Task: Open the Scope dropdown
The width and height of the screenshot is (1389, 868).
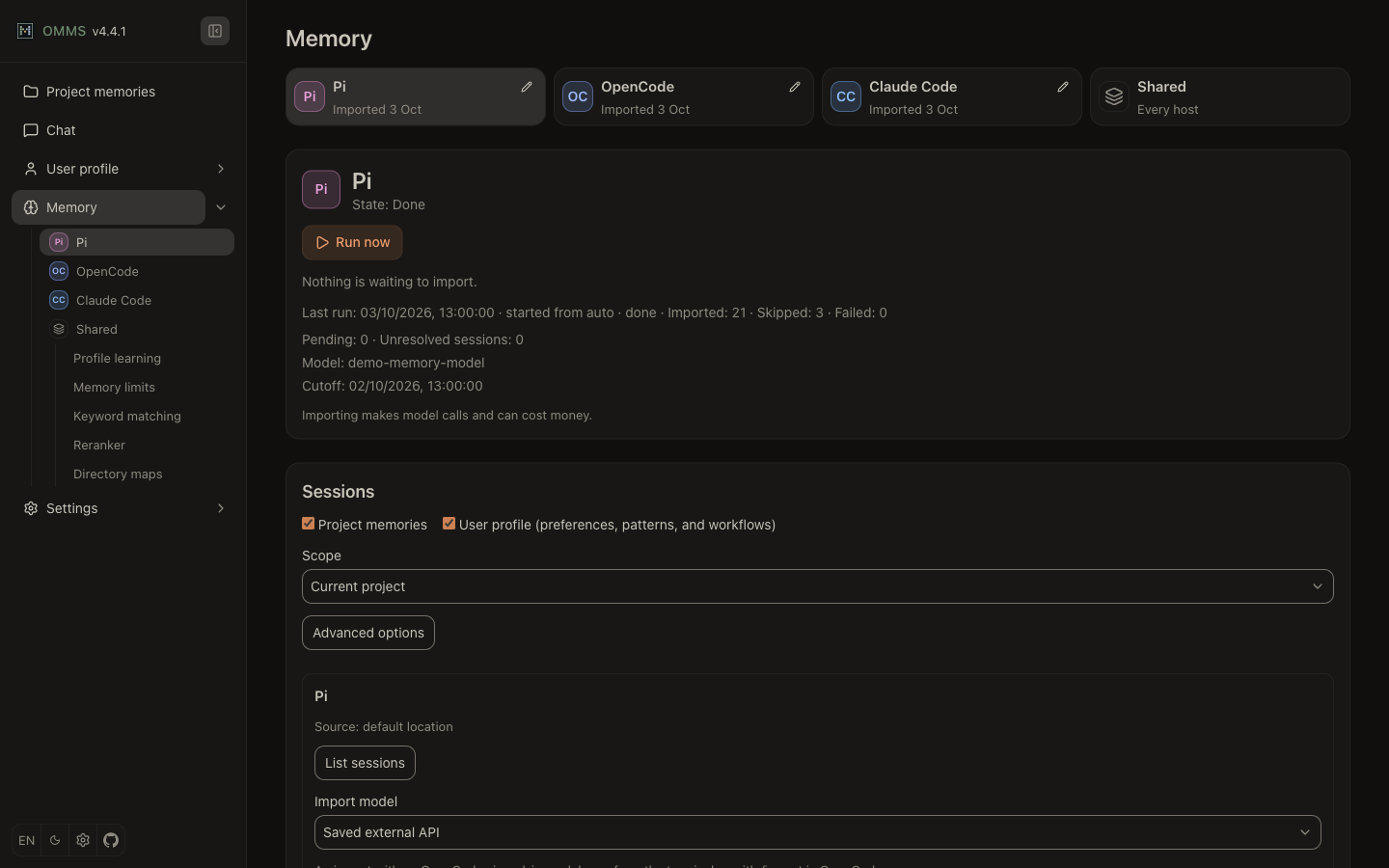Action: [818, 586]
